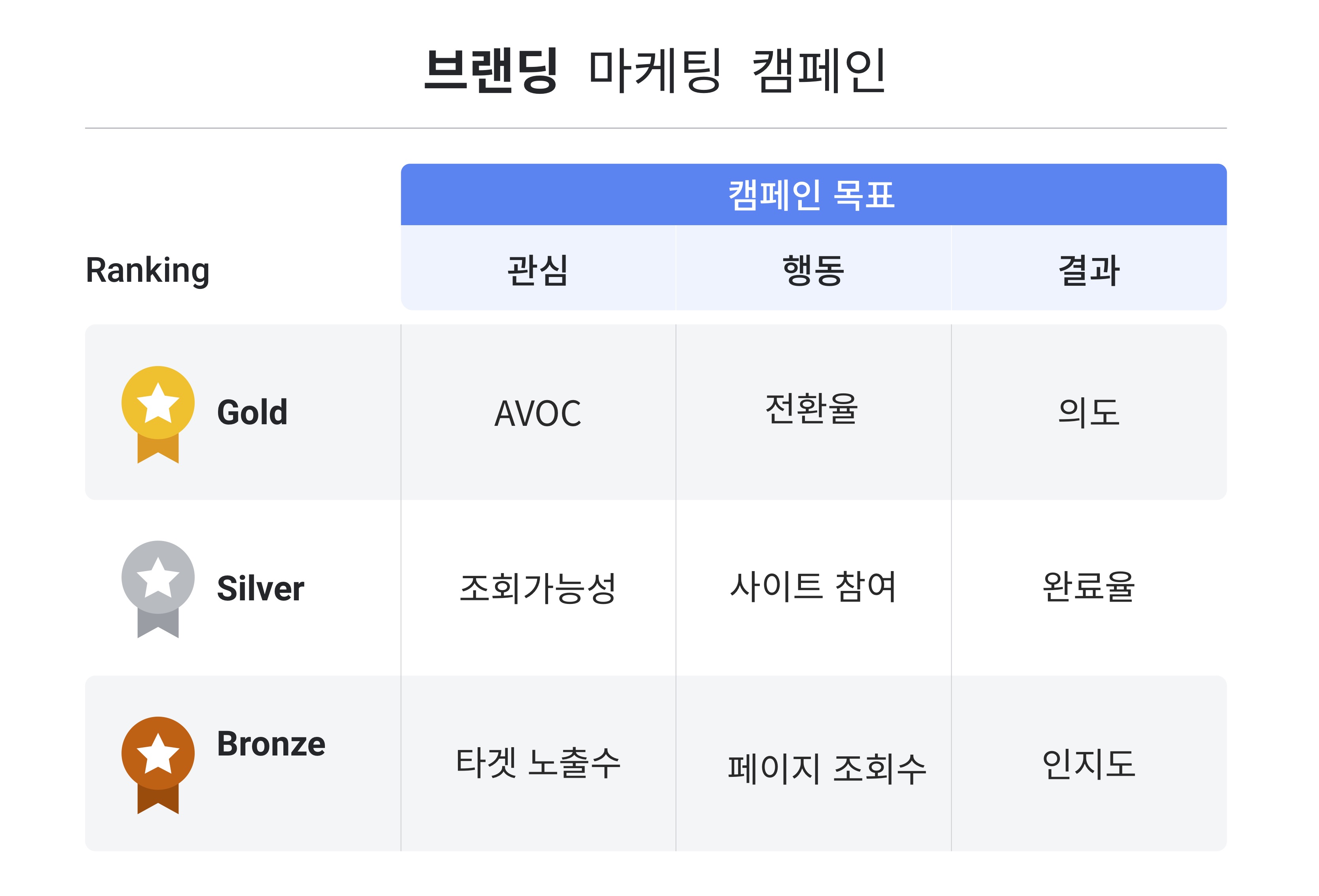Screen dimensions: 1319x896
Task: Select the Bronze ranking label
Action: point(271,744)
